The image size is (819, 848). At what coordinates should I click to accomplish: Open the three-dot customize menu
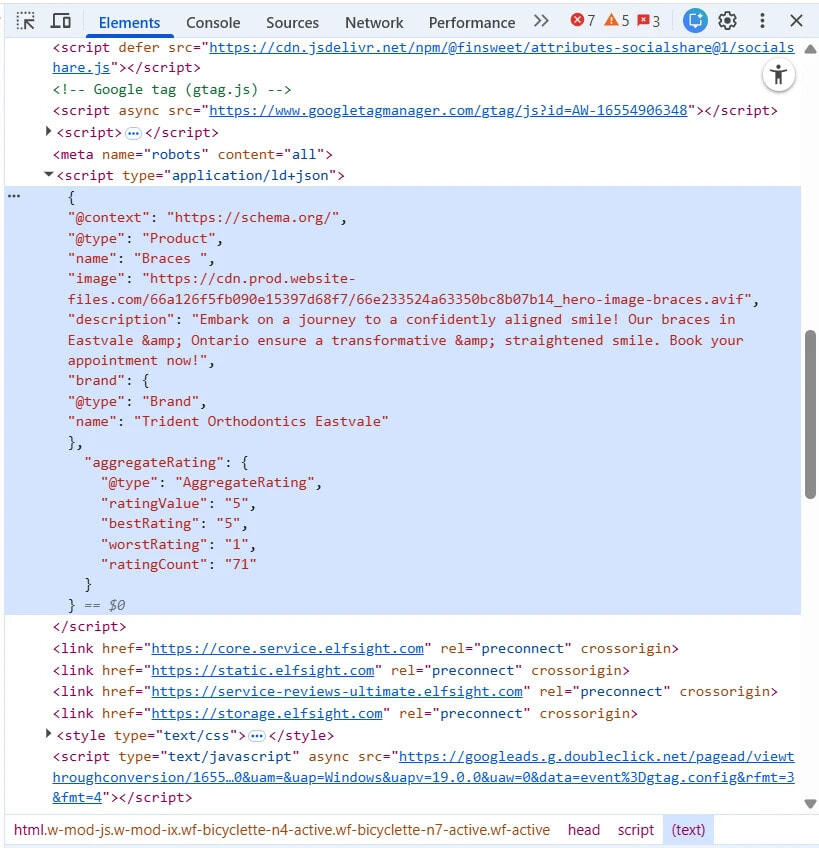[x=762, y=21]
